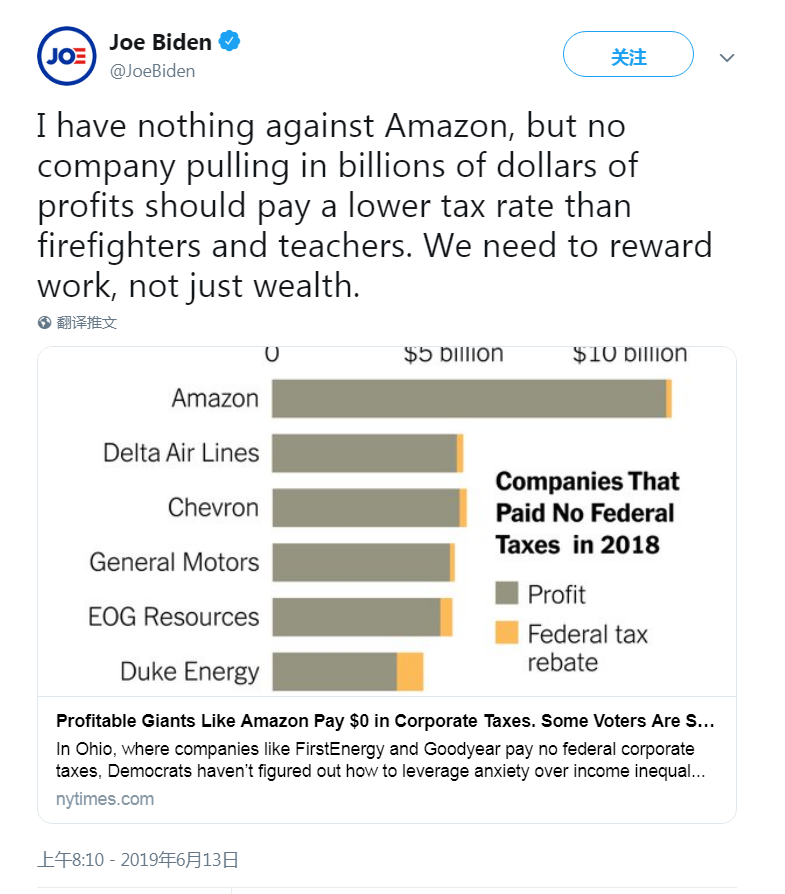Open the article headline about Amazon taxes

click(x=385, y=721)
